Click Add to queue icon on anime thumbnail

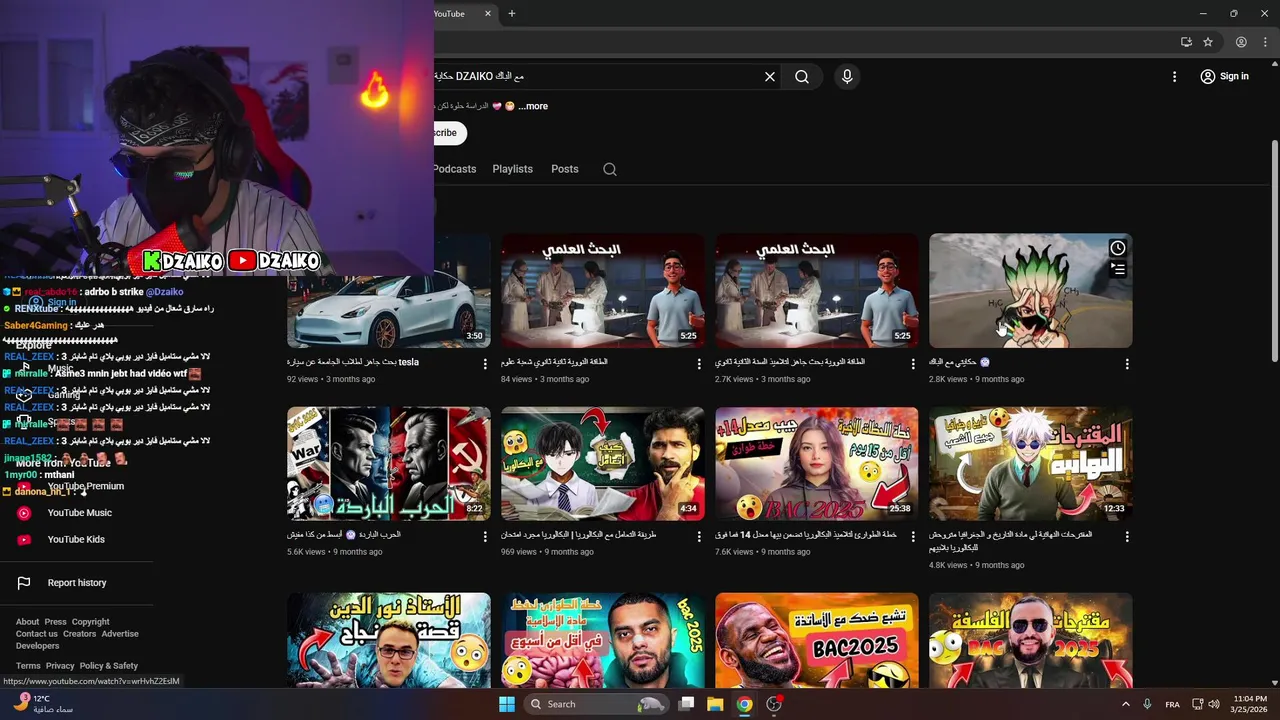(x=1118, y=269)
